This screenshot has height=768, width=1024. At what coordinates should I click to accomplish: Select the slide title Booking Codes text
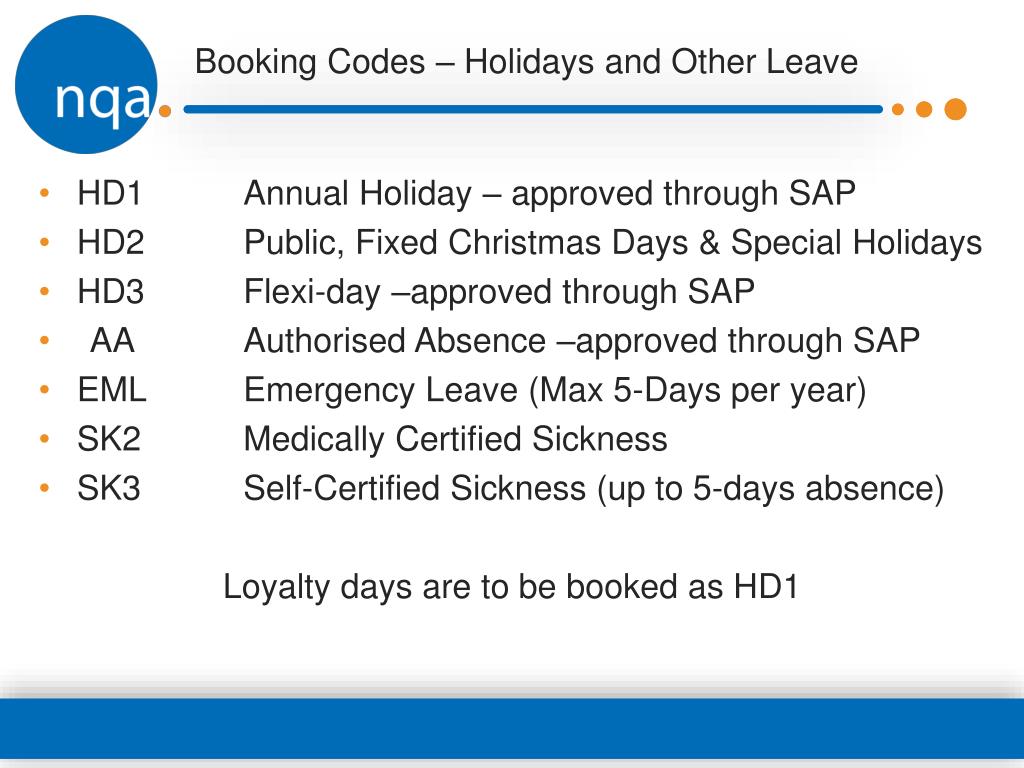[526, 62]
